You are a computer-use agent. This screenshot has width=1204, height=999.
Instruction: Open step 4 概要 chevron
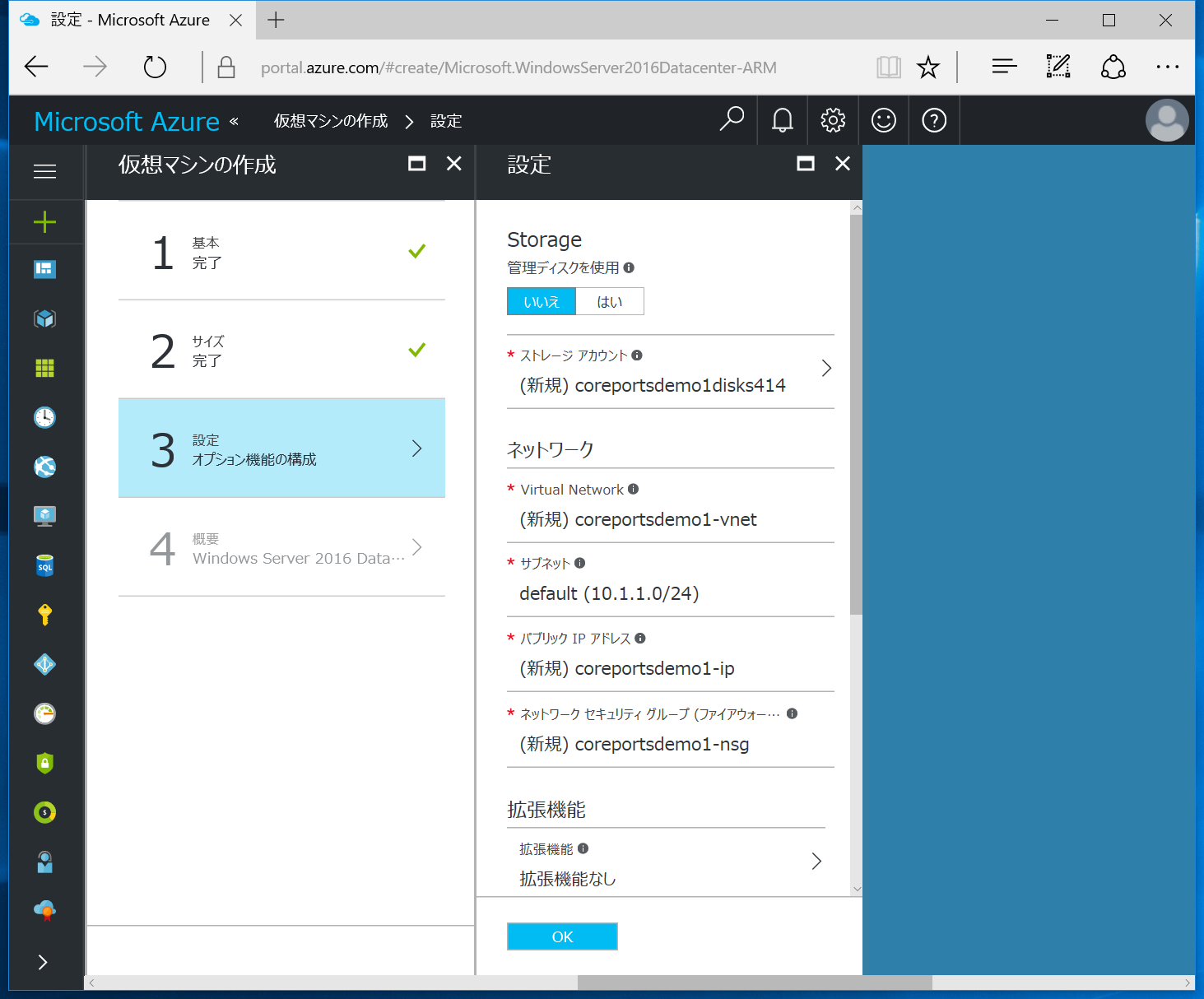pyautogui.click(x=417, y=547)
